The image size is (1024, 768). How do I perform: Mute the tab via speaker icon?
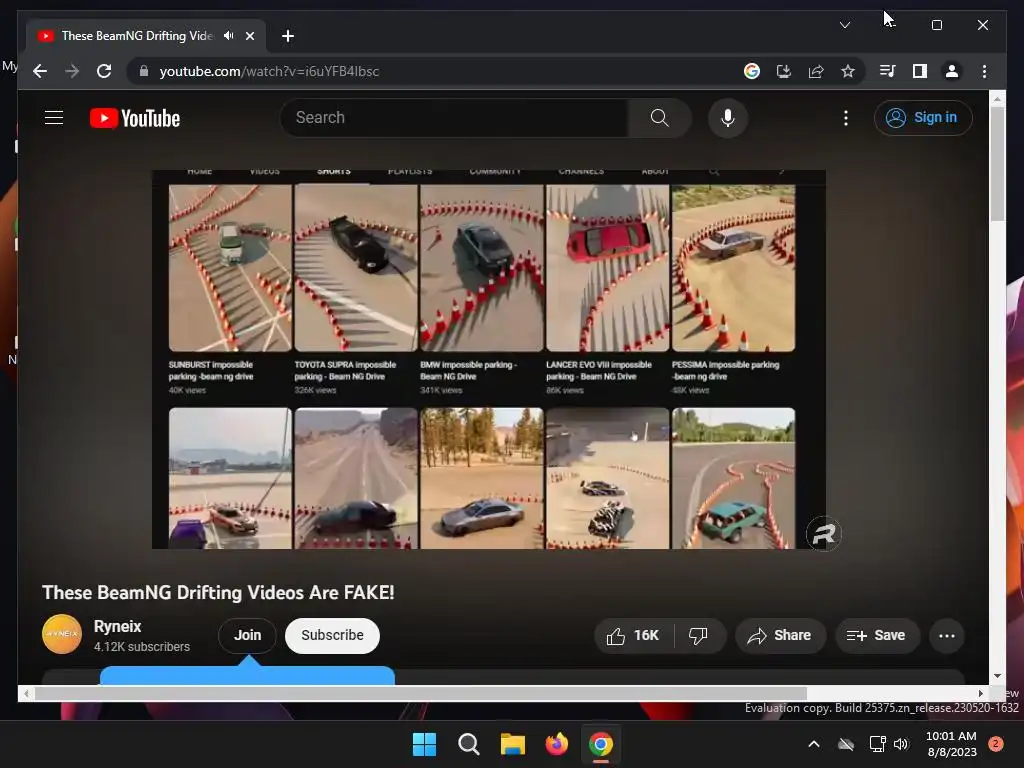pyautogui.click(x=228, y=36)
